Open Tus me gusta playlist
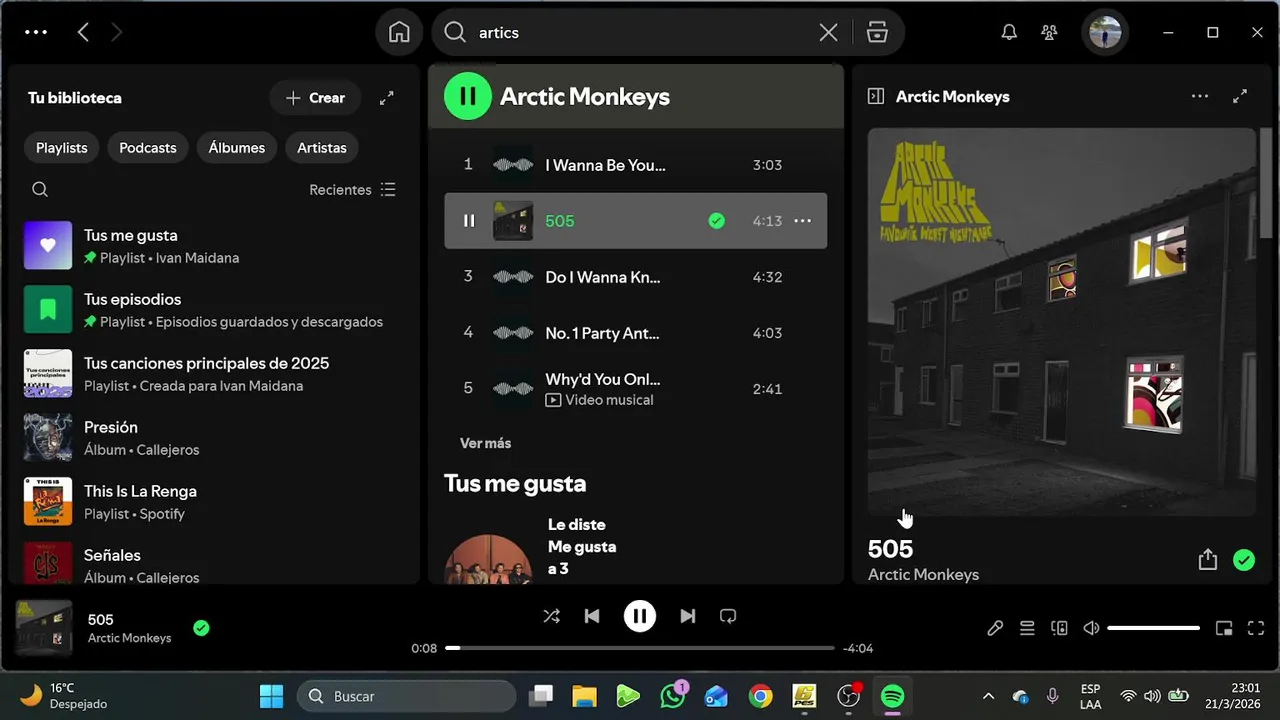The width and height of the screenshot is (1280, 720). (212, 246)
